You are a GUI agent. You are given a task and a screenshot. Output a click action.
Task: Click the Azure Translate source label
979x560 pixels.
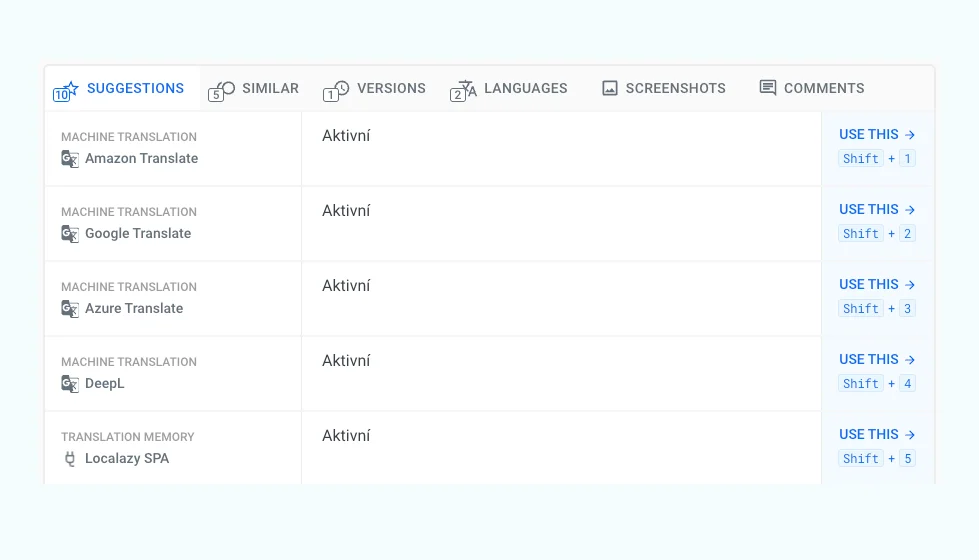click(134, 308)
